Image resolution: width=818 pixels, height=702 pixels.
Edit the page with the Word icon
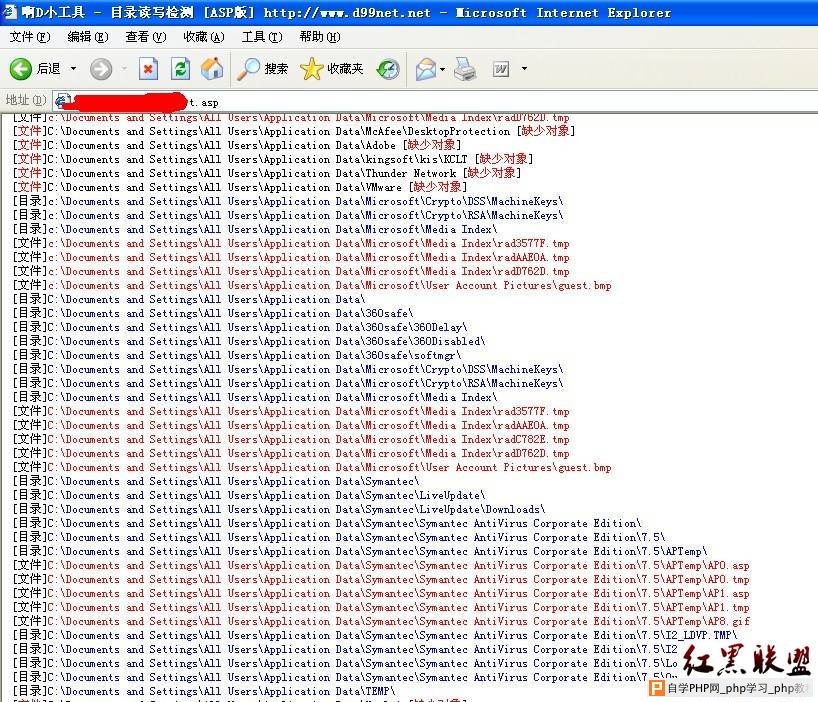pos(501,69)
